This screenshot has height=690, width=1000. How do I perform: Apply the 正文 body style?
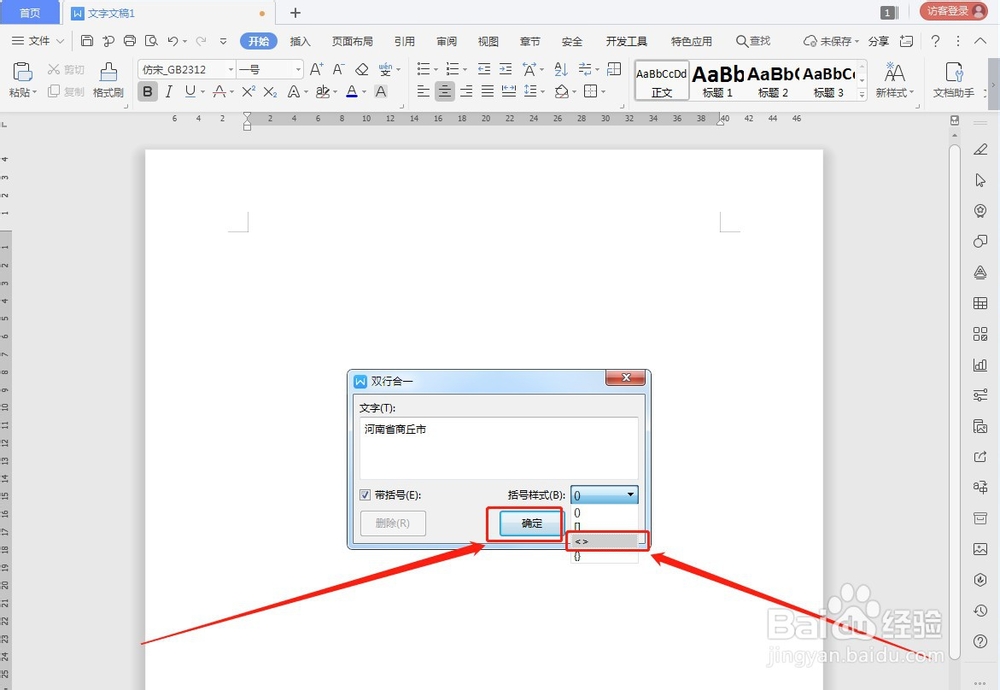[x=661, y=80]
